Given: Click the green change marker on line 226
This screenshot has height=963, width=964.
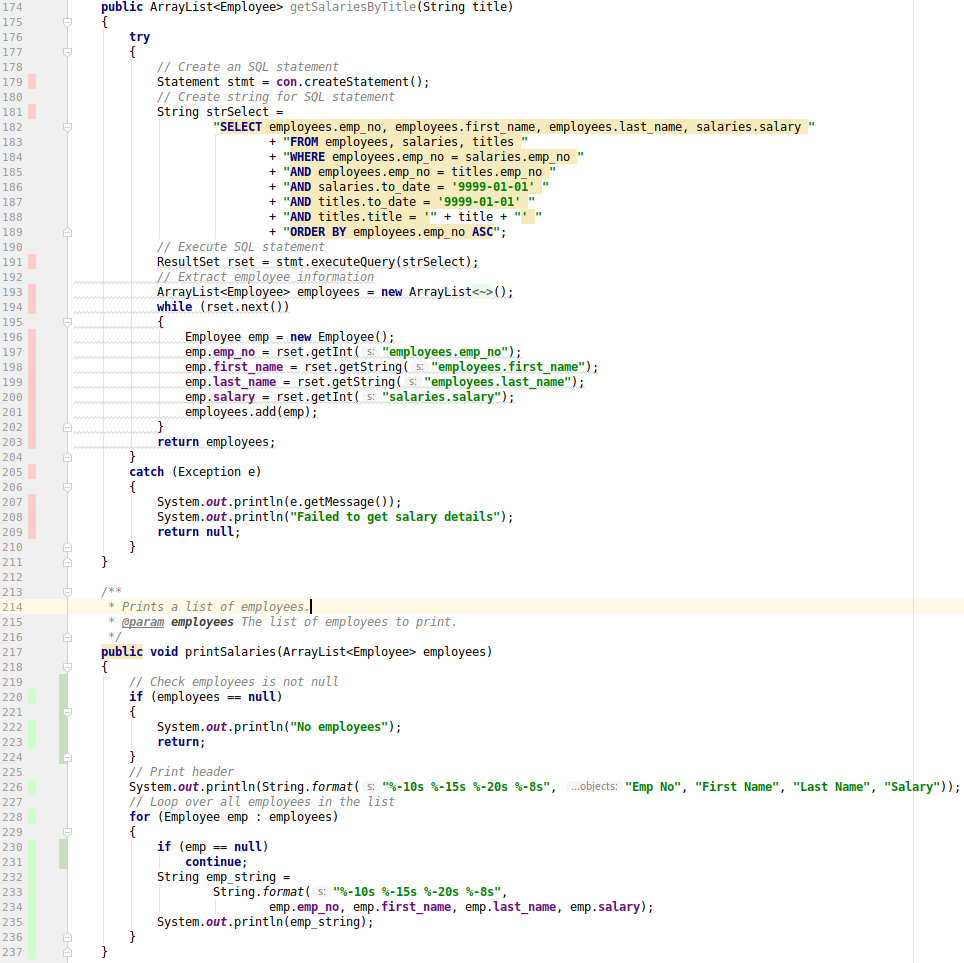Looking at the screenshot, I should [33, 787].
